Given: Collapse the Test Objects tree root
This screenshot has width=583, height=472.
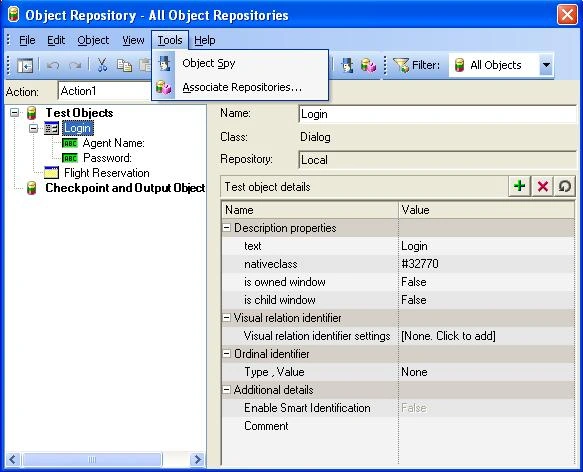Looking at the screenshot, I should (14, 112).
